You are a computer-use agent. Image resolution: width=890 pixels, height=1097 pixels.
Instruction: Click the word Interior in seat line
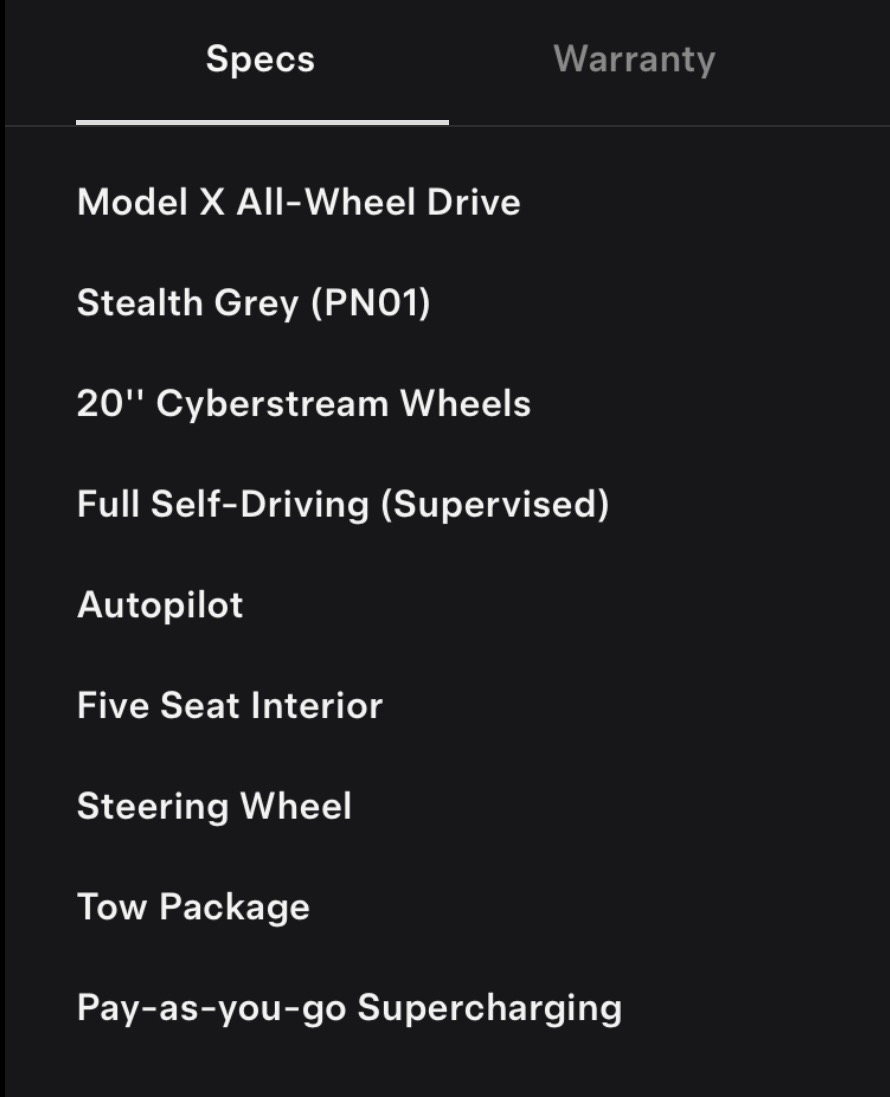coord(317,705)
